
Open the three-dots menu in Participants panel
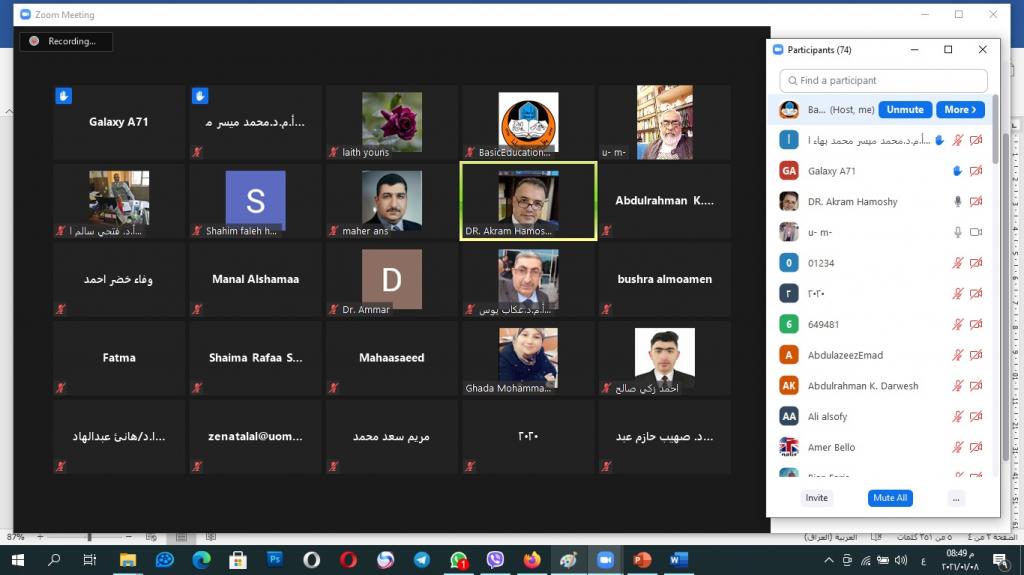pos(956,498)
